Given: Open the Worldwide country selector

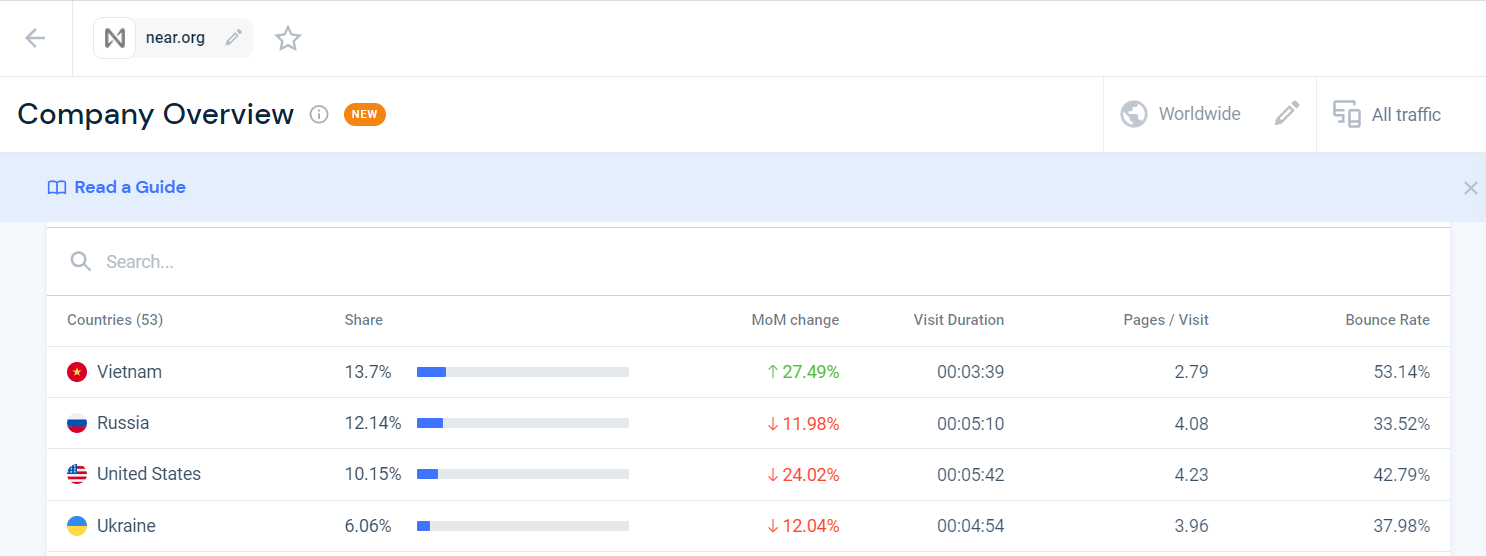Looking at the screenshot, I should [1199, 114].
